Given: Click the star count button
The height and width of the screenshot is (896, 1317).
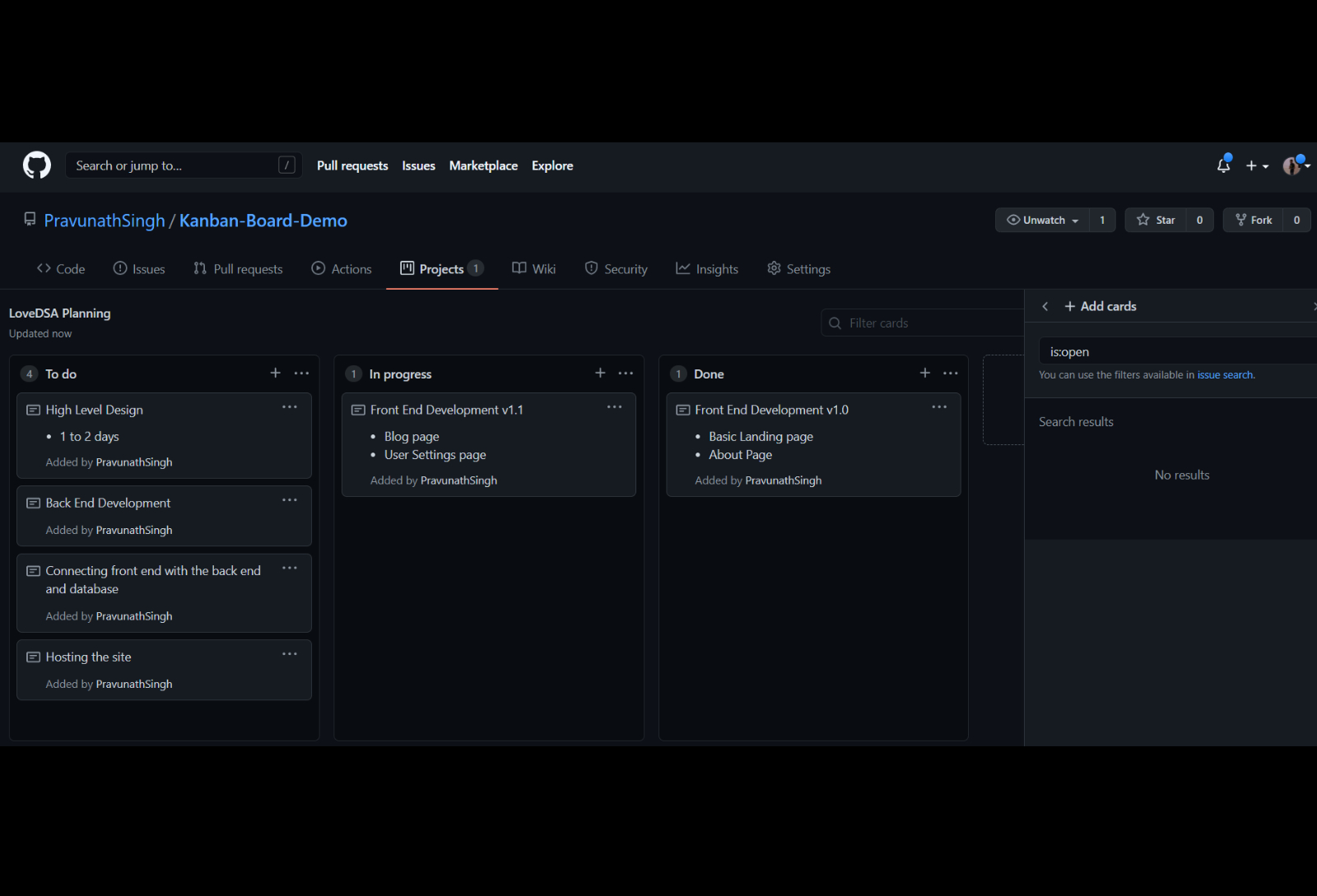Looking at the screenshot, I should click(1199, 221).
